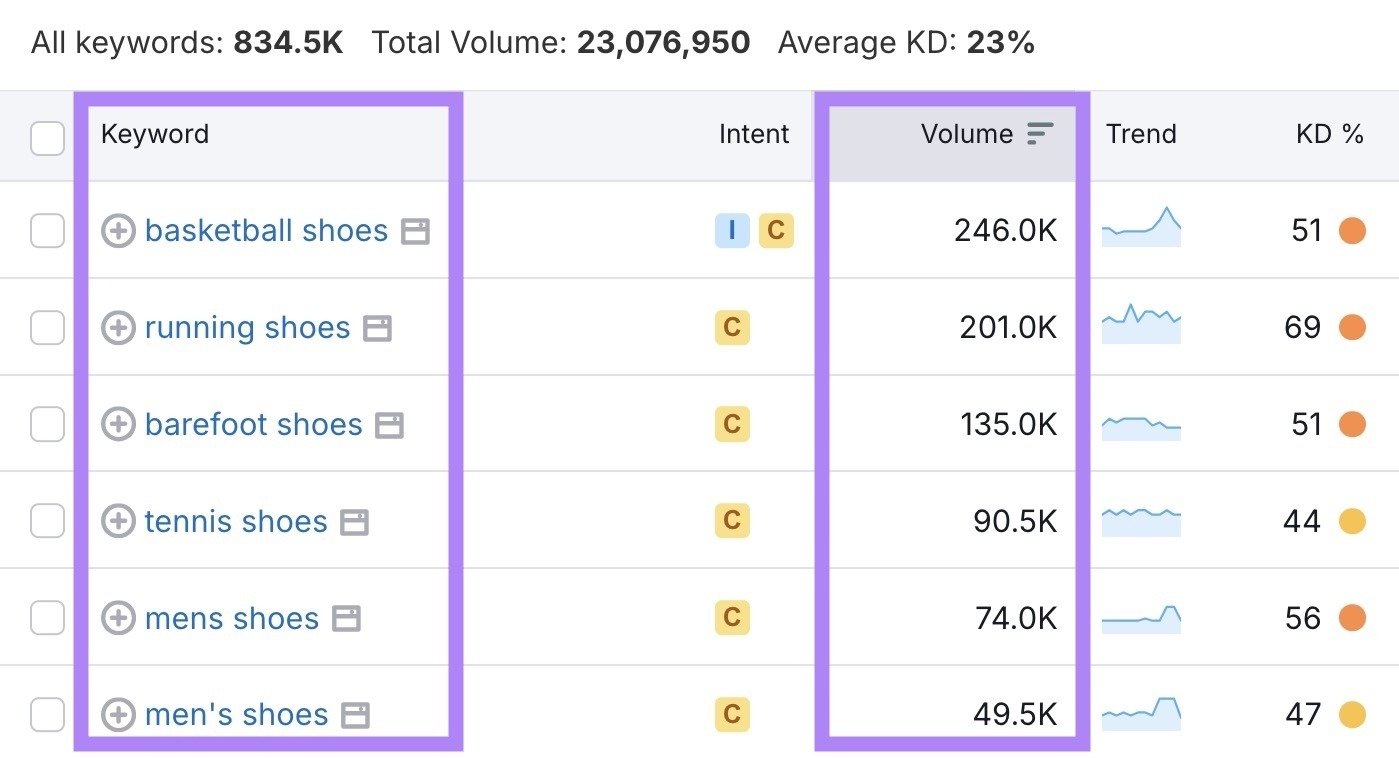Open SERP view icon for running shoes

click(x=377, y=329)
